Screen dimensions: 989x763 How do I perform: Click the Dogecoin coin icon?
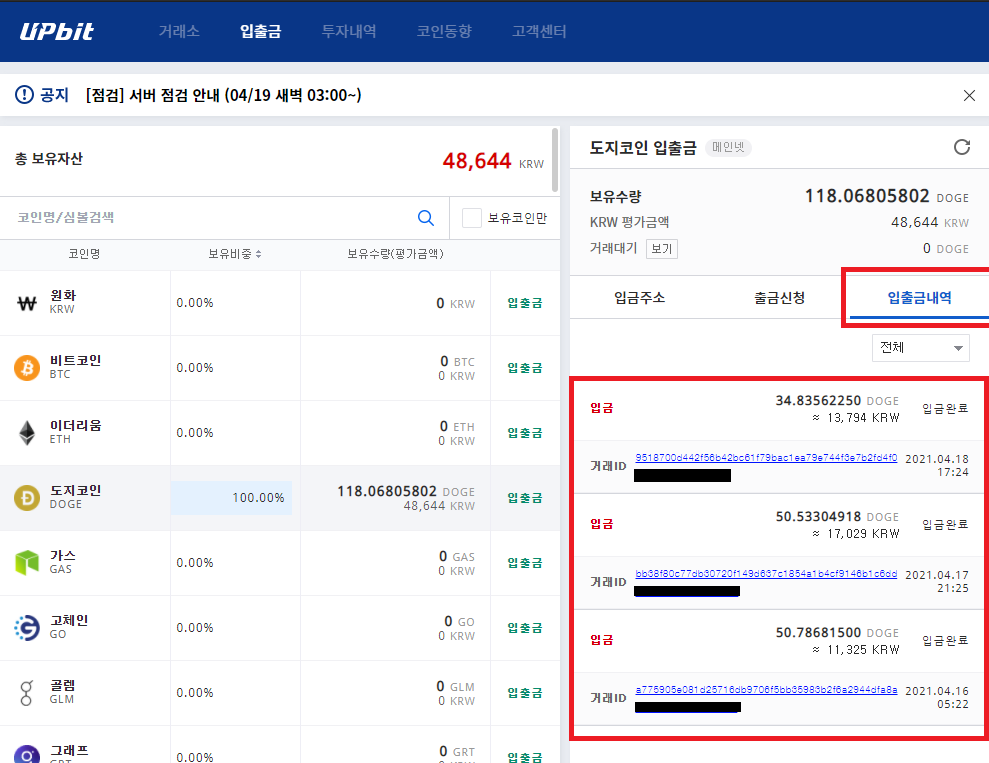26,498
